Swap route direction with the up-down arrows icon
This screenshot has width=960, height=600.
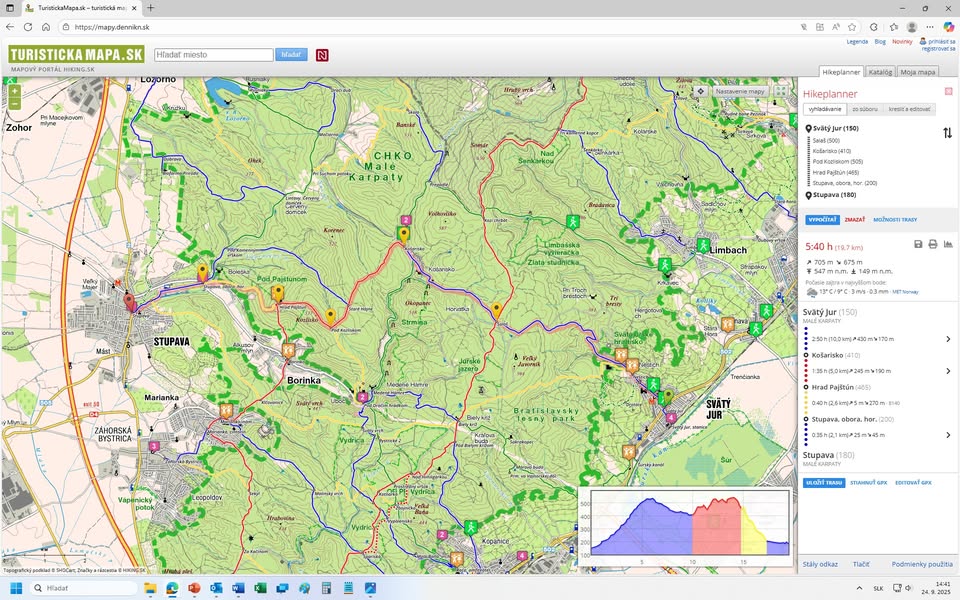click(x=947, y=132)
